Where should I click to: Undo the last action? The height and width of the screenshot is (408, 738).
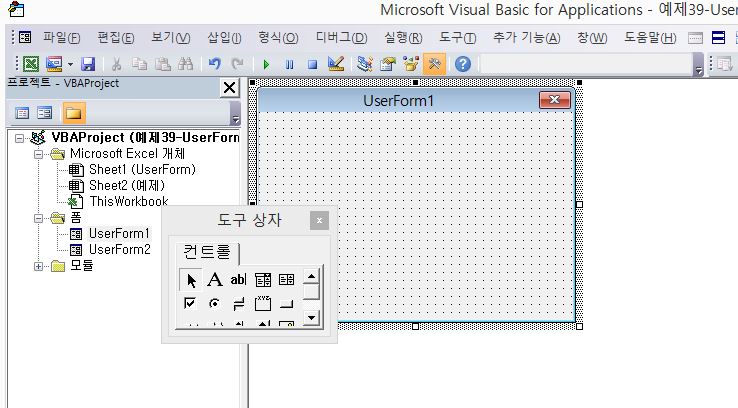215,64
